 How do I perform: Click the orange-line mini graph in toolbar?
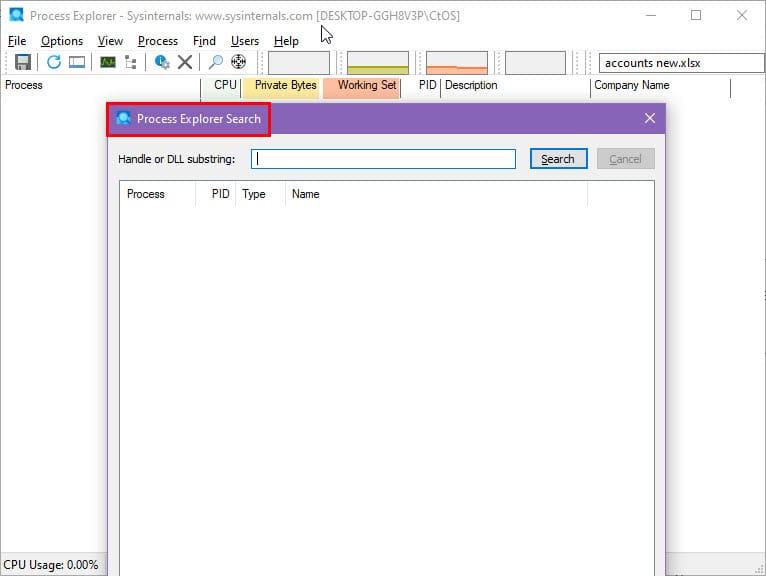(x=457, y=63)
